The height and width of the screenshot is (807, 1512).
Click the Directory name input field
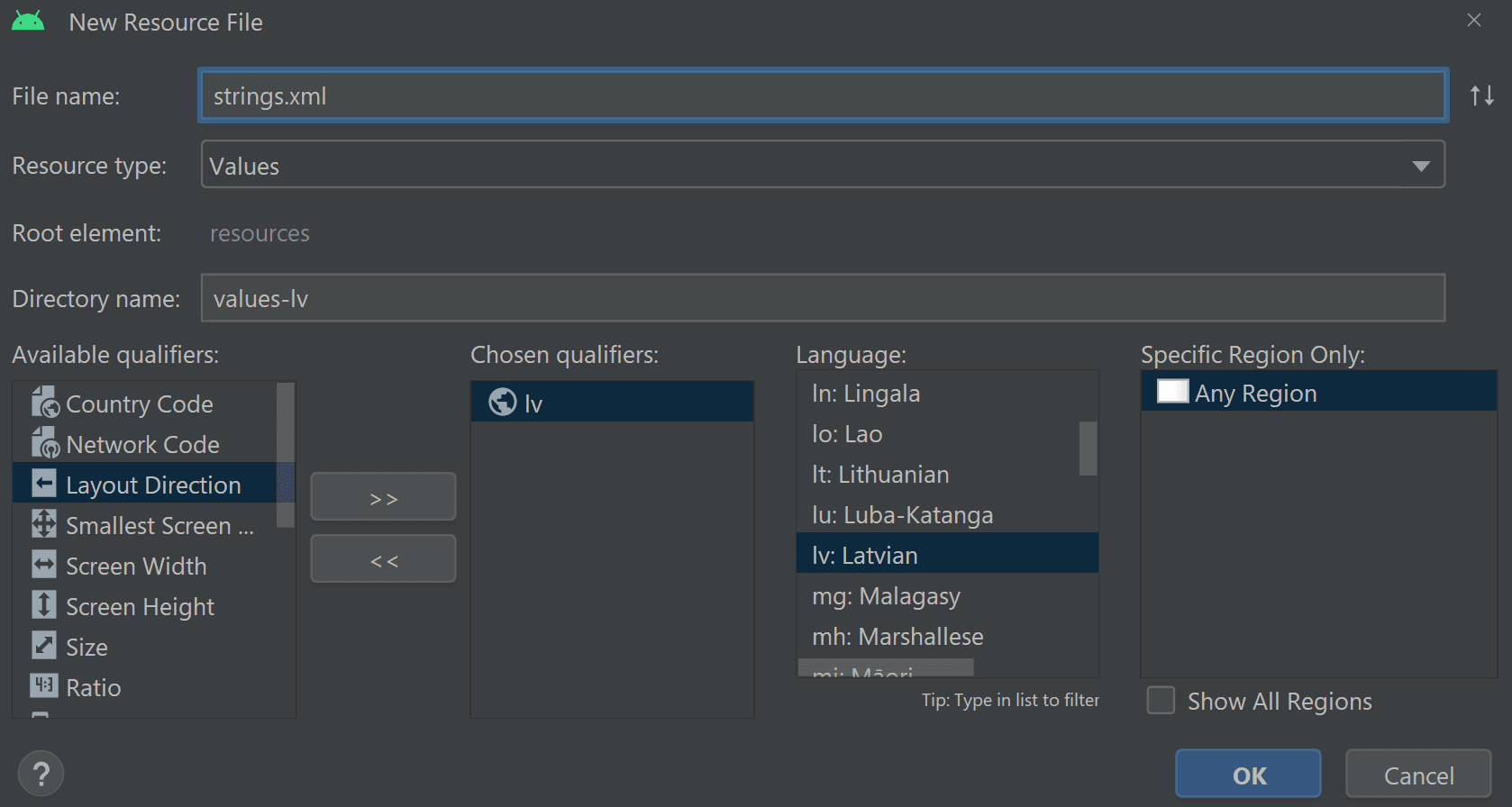click(x=822, y=298)
